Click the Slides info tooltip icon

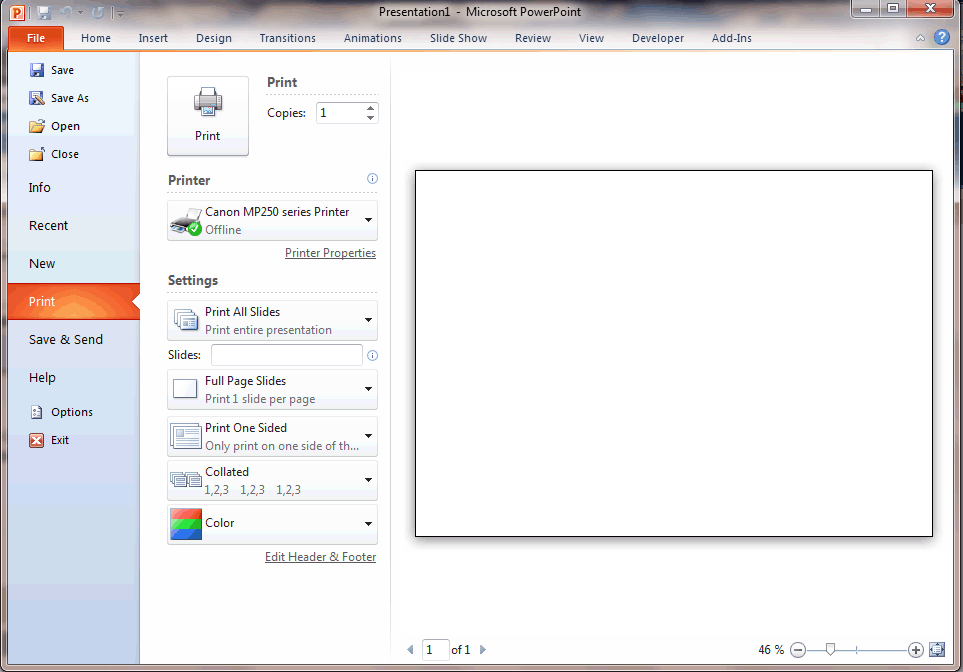(371, 354)
